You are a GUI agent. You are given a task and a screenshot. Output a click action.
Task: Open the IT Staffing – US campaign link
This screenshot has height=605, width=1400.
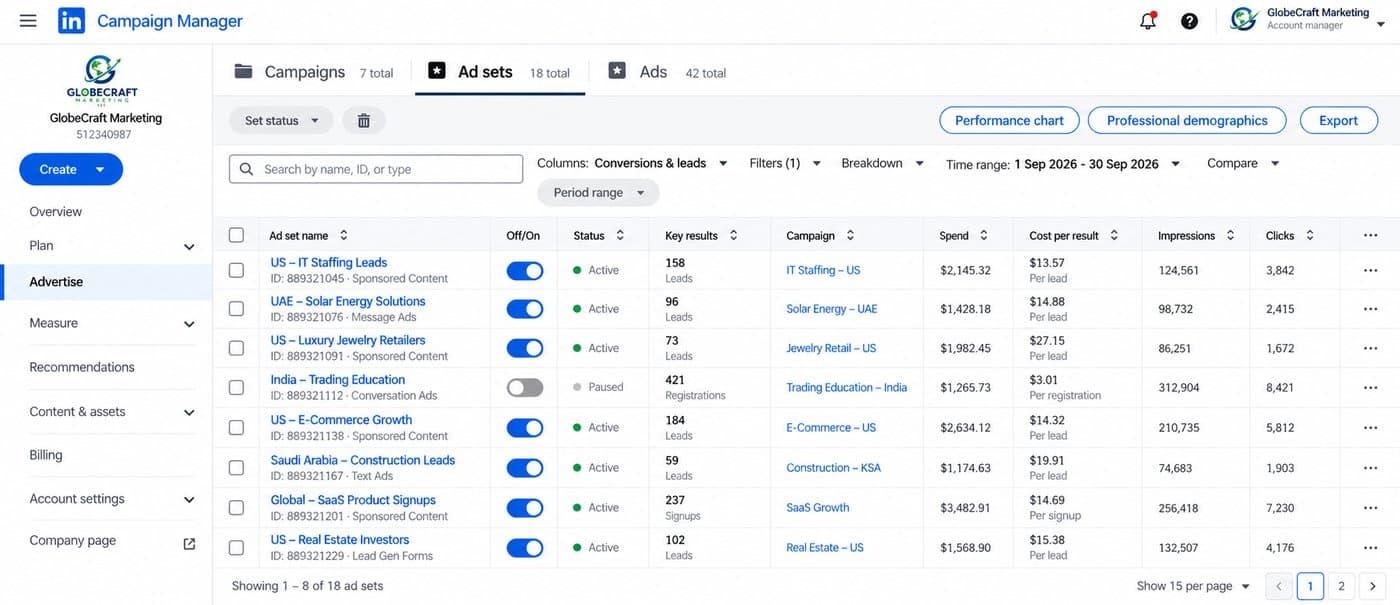coord(823,270)
